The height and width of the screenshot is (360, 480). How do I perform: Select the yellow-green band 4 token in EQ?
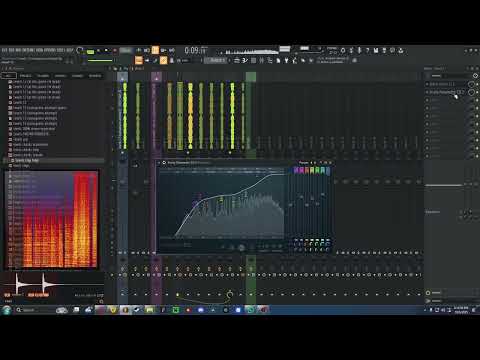click(x=312, y=170)
